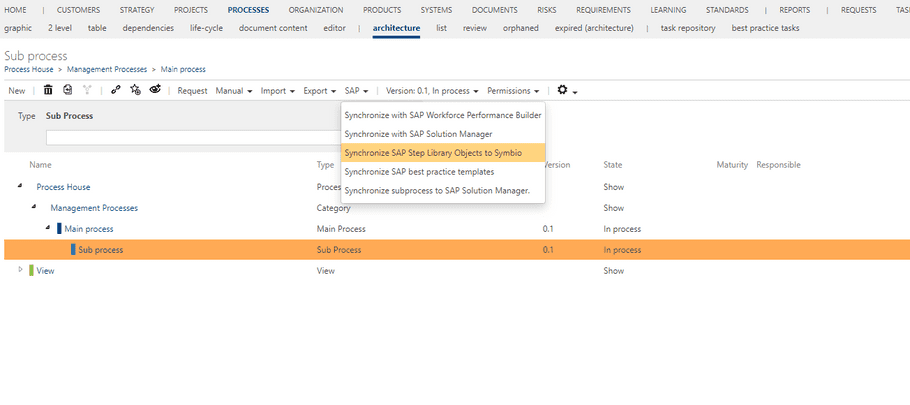Switch to the list view
The width and height of the screenshot is (910, 405).
click(441, 28)
